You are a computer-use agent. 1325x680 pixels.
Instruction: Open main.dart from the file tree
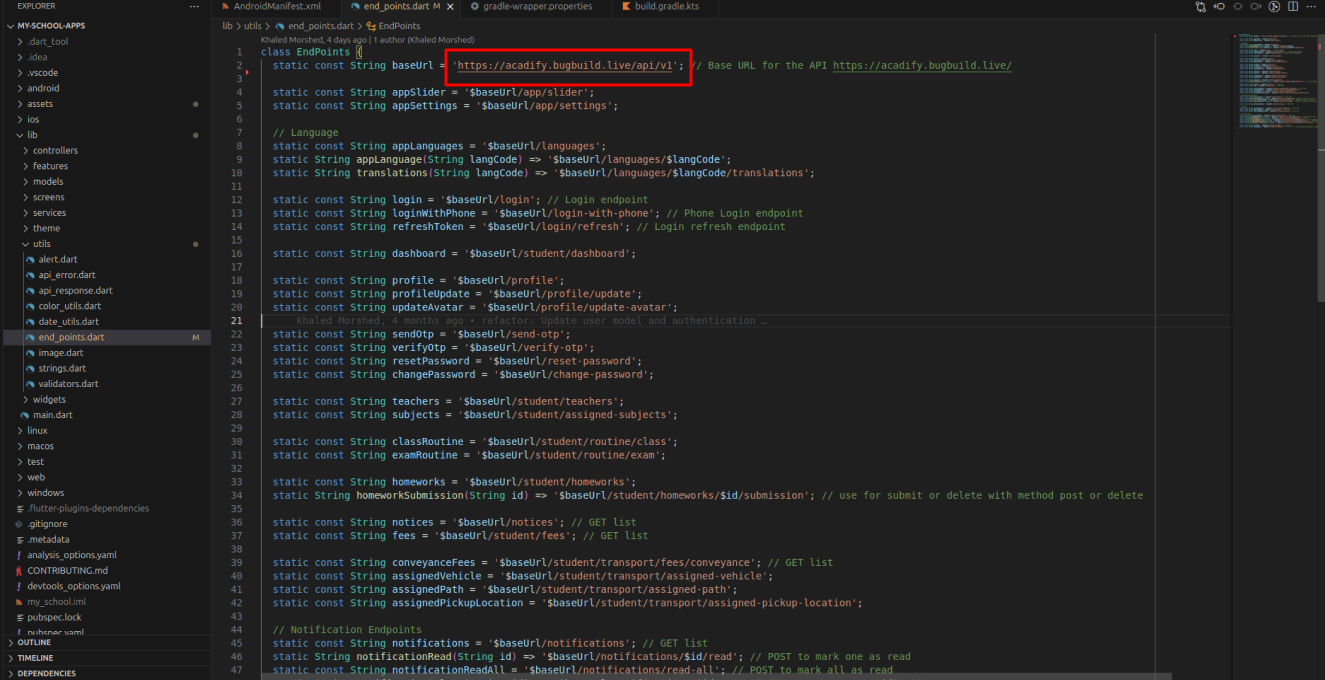(52, 415)
